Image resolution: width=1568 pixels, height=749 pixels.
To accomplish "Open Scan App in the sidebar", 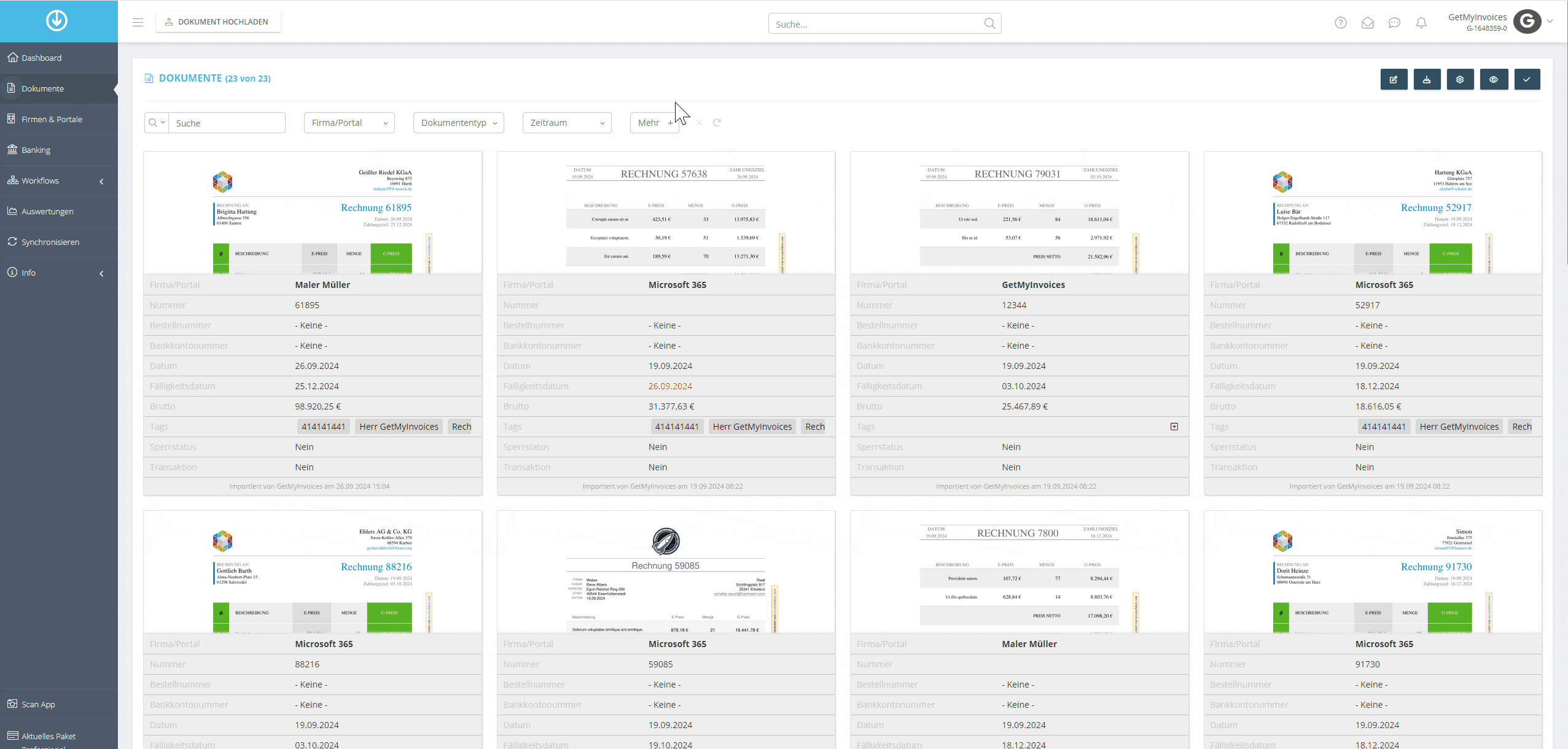I will click(59, 704).
